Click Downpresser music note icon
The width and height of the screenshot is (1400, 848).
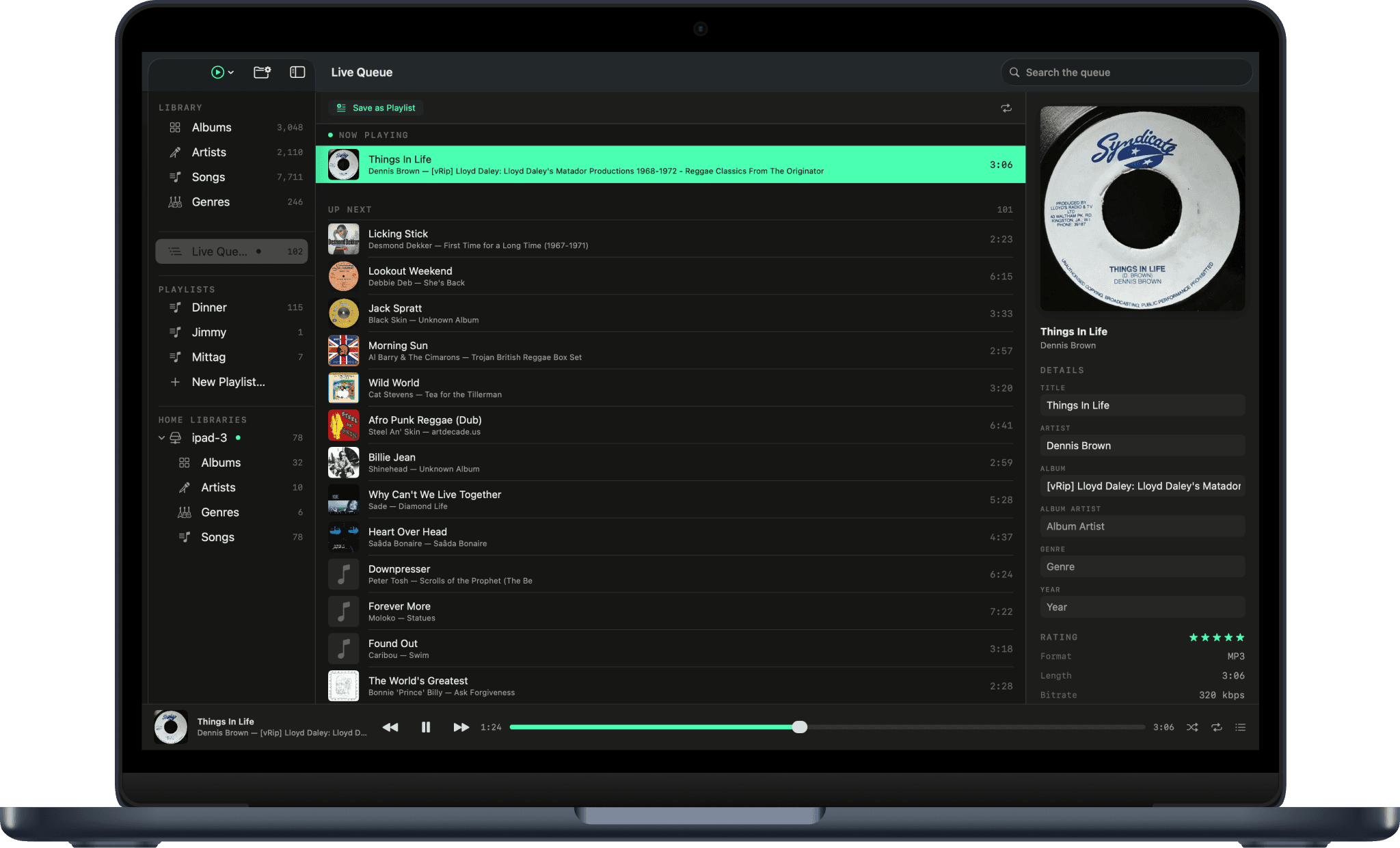pyautogui.click(x=343, y=575)
